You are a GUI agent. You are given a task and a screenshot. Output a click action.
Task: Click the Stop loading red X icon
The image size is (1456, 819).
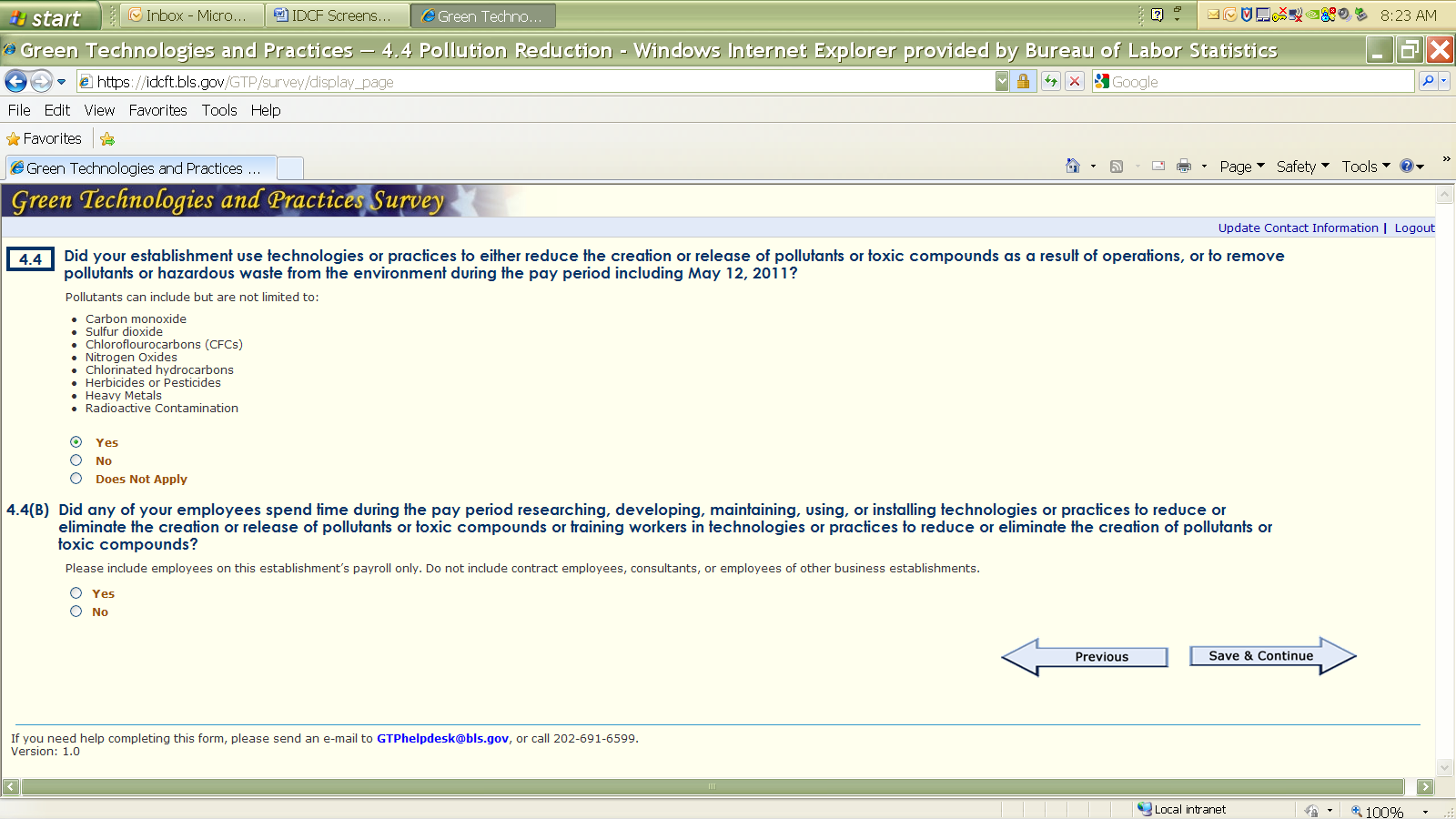pos(1075,82)
